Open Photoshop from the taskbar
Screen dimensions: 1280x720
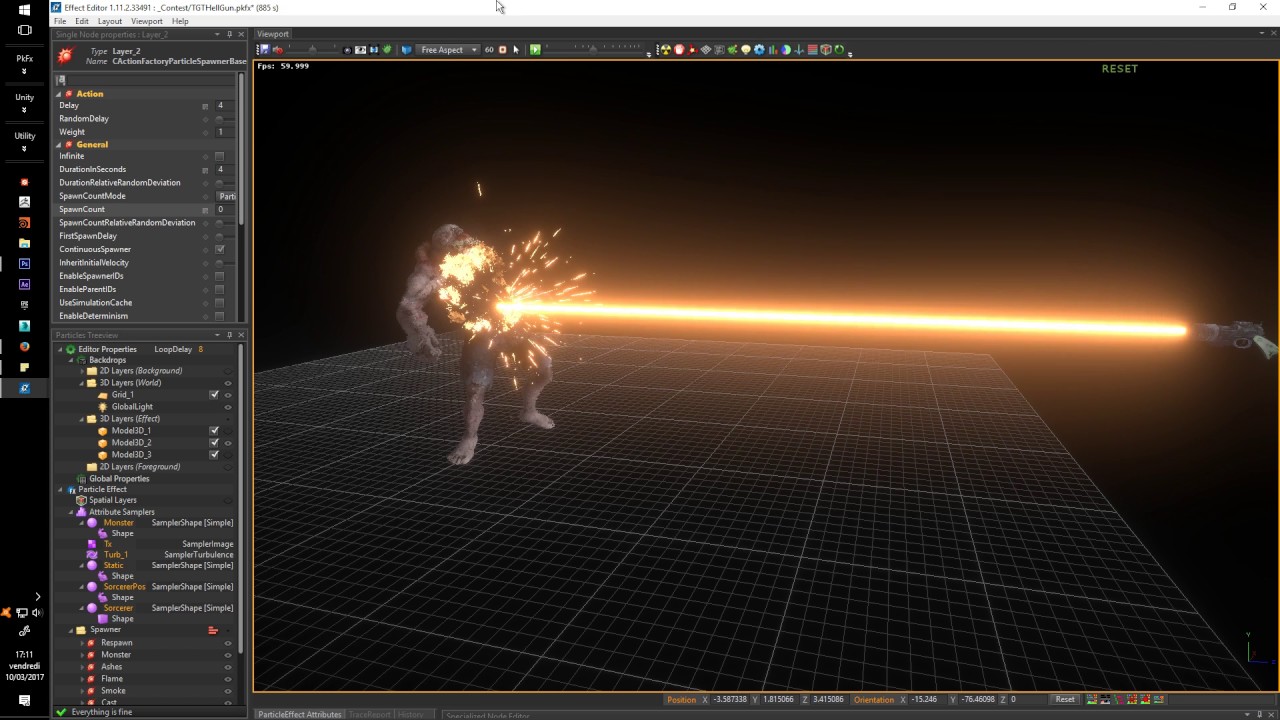pyautogui.click(x=25, y=264)
